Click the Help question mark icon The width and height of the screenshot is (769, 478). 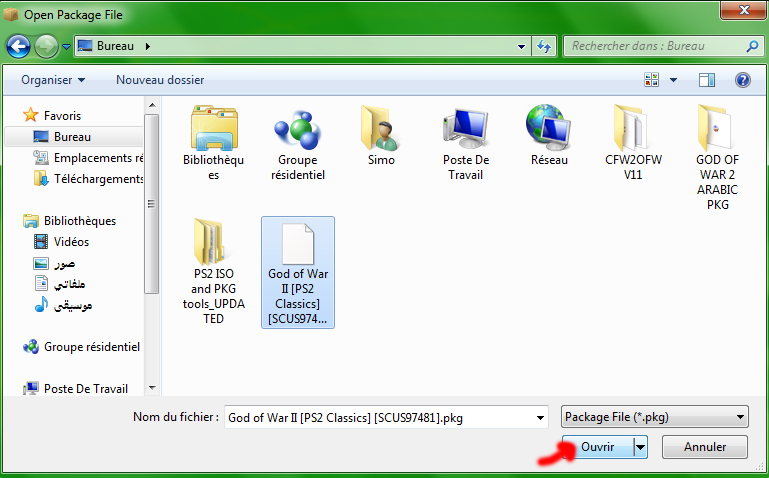coord(743,80)
